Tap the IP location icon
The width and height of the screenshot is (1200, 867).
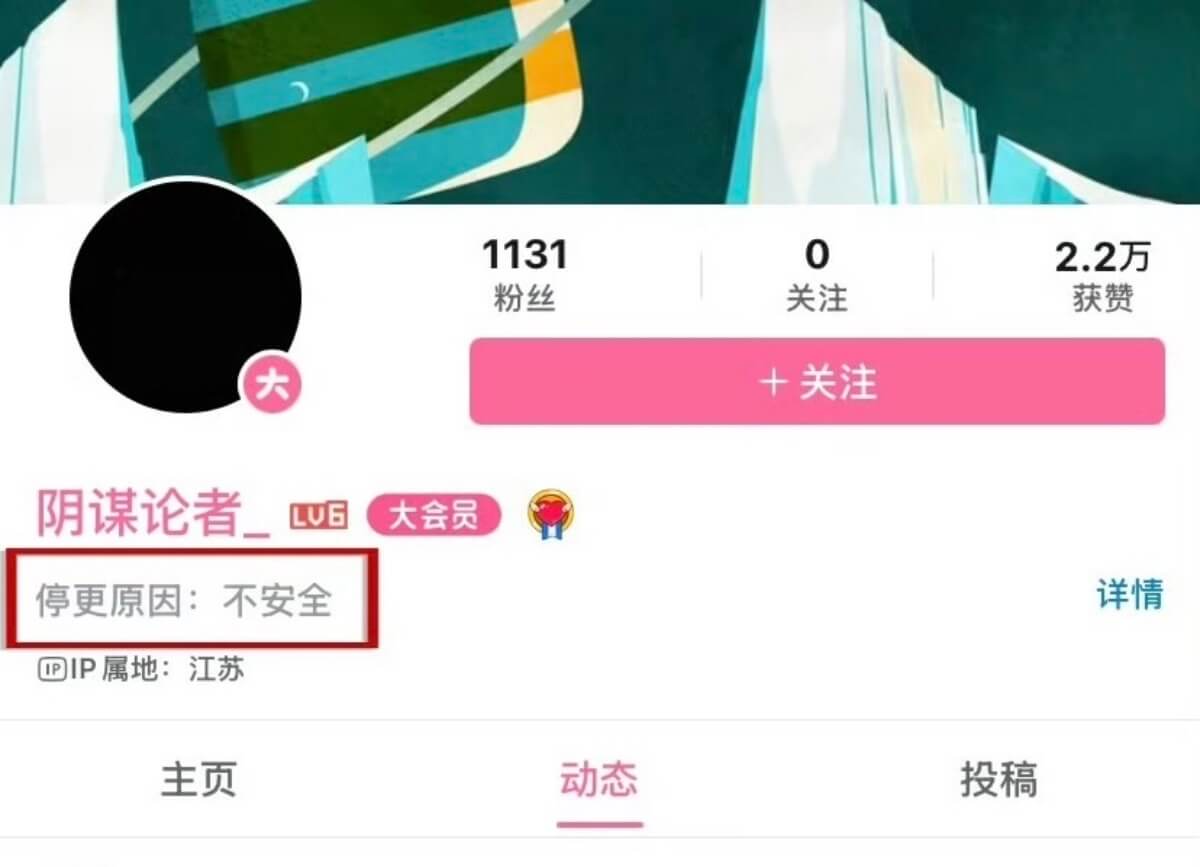[x=51, y=669]
